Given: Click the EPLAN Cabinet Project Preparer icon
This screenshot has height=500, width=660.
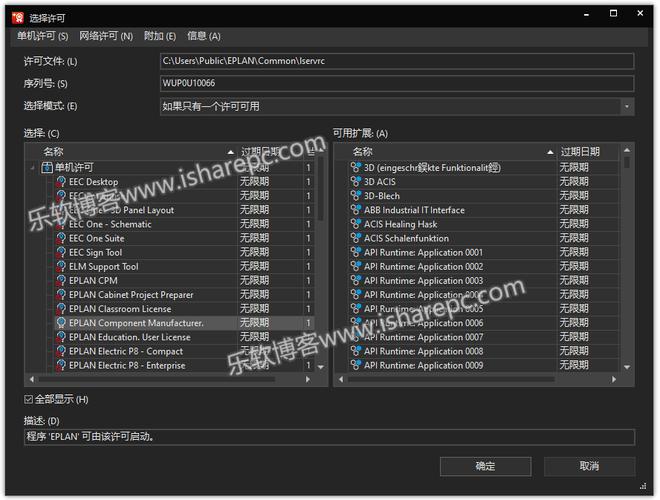Looking at the screenshot, I should pyautogui.click(x=61, y=294).
